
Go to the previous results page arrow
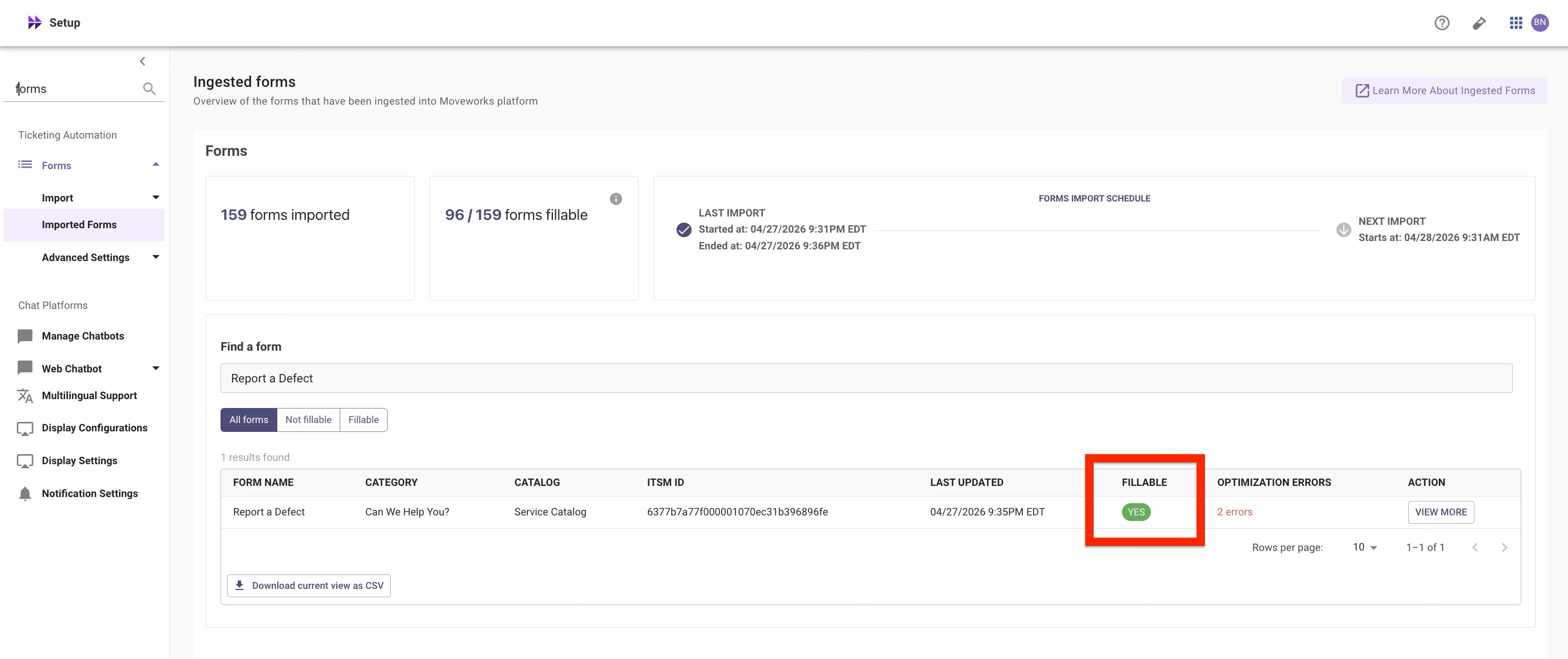(x=1475, y=548)
